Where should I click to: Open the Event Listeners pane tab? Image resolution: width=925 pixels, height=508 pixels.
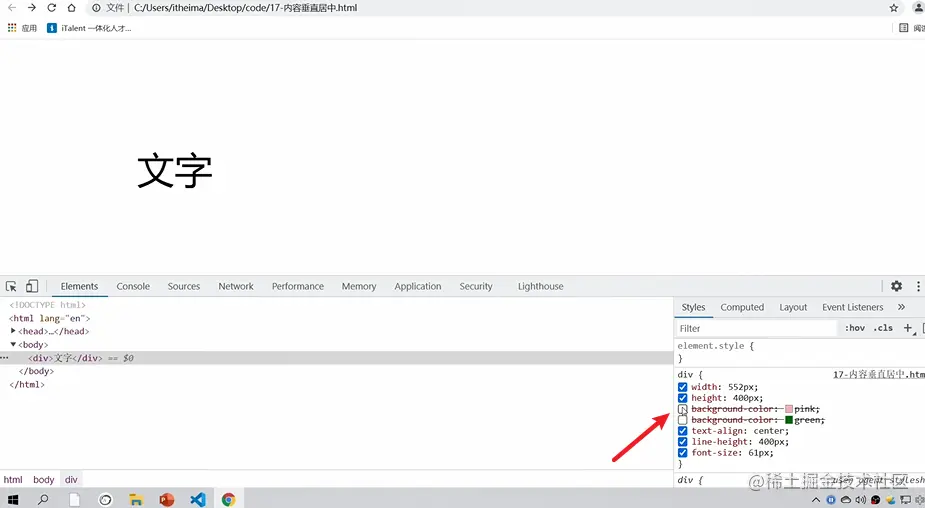point(852,307)
